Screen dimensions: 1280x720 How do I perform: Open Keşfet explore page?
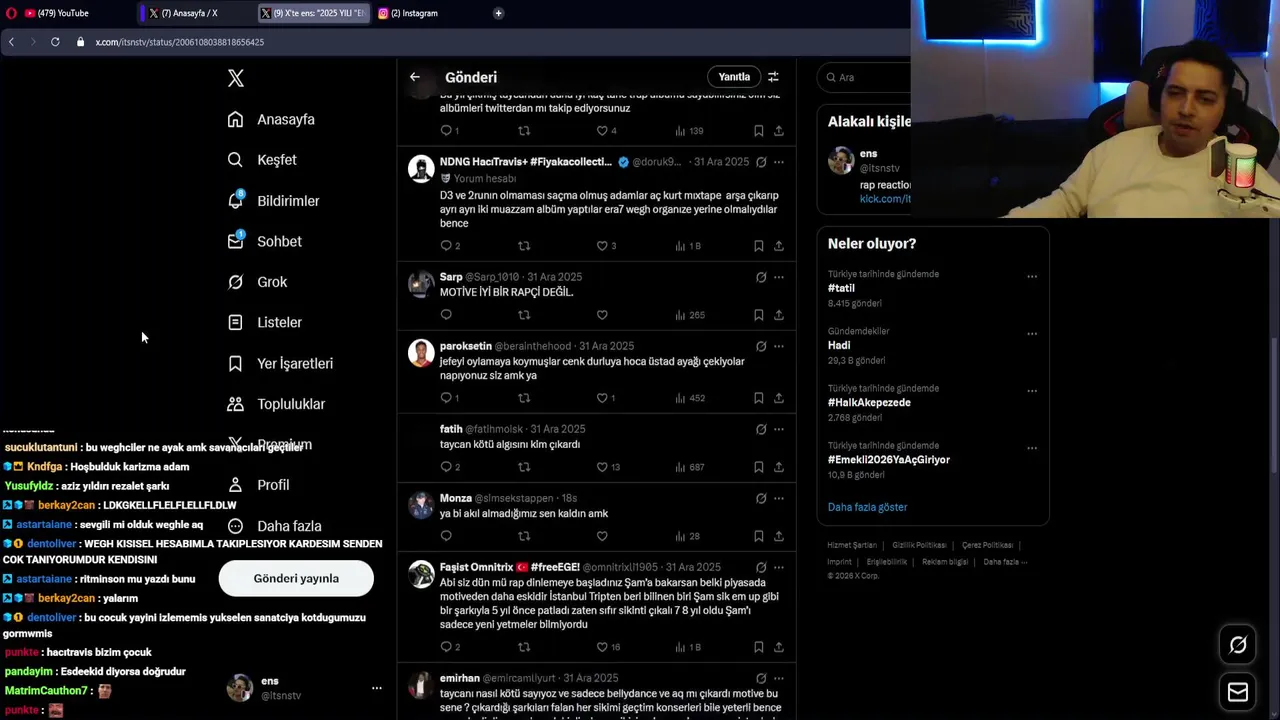262,160
